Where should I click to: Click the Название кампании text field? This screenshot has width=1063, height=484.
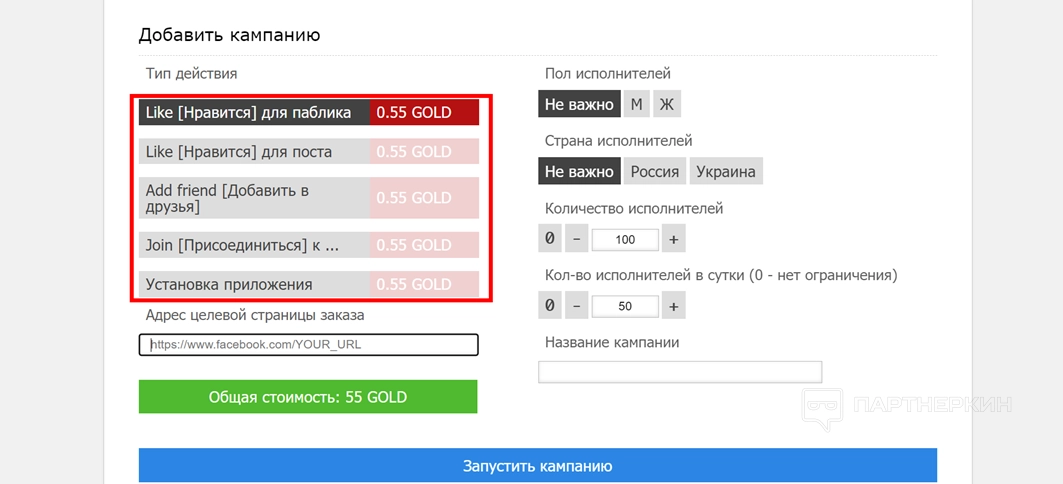[x=680, y=372]
